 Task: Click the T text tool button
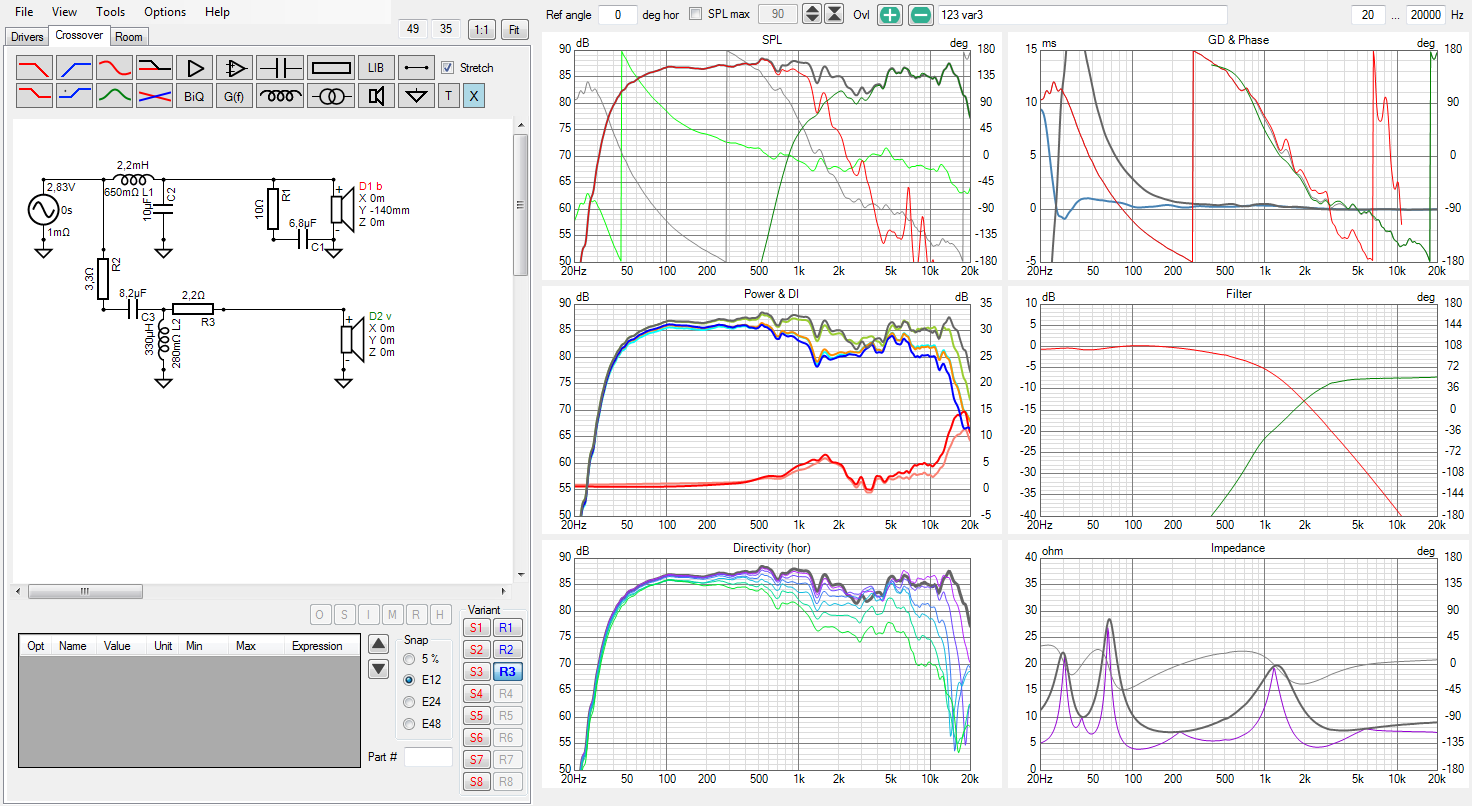coord(448,96)
